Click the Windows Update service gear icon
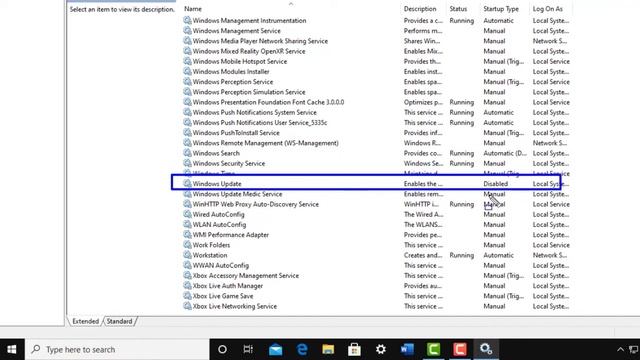The image size is (640, 360). (x=187, y=183)
